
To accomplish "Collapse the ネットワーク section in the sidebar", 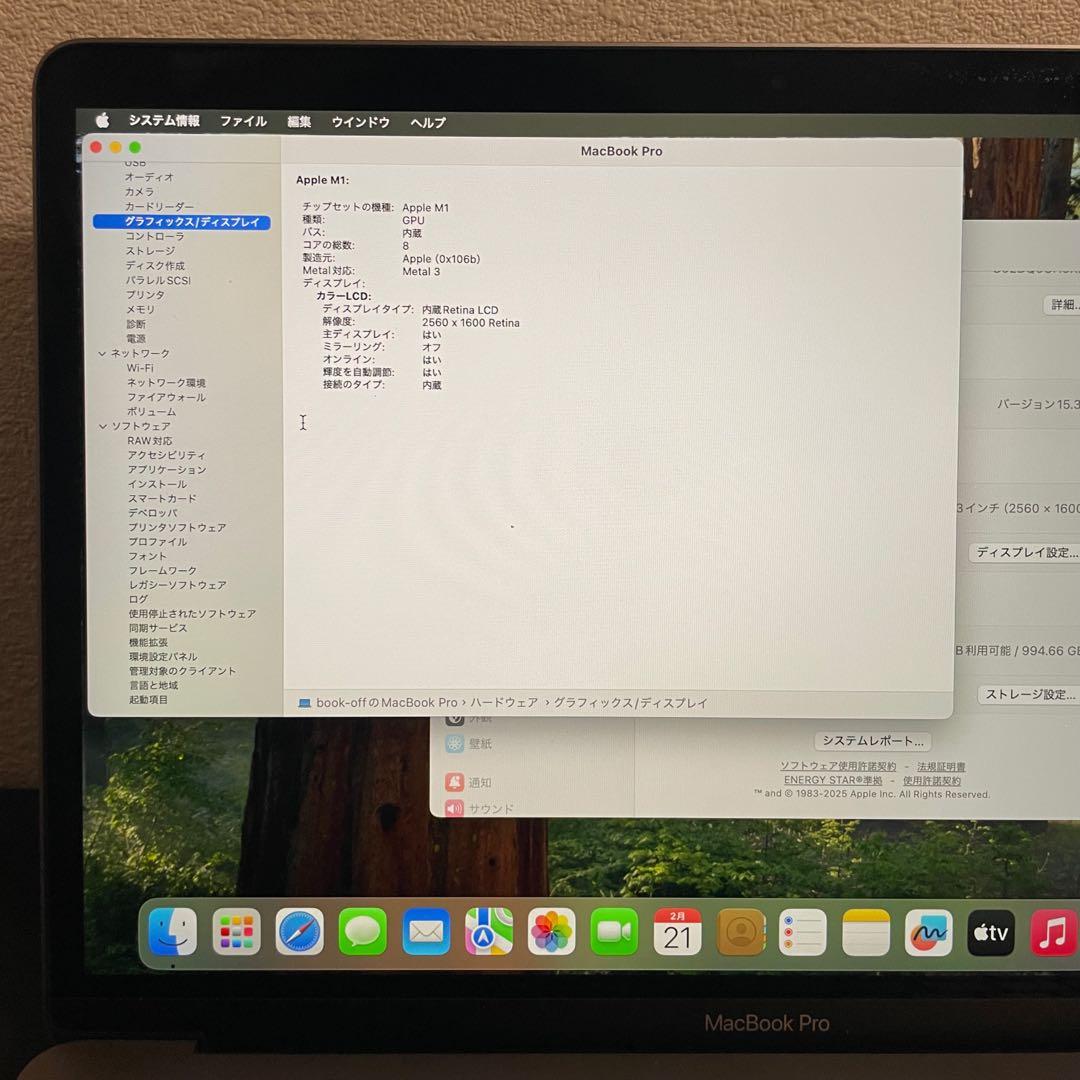I will 104,353.
